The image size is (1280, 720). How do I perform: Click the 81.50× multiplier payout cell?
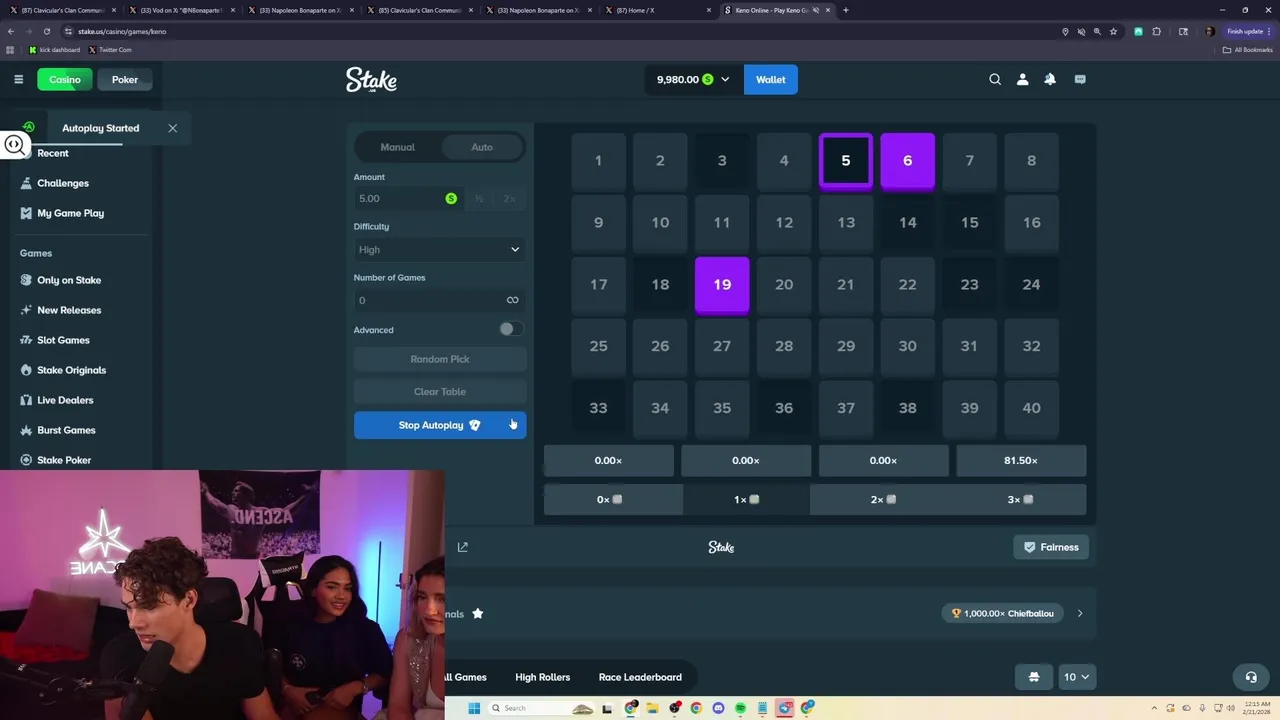1021,460
